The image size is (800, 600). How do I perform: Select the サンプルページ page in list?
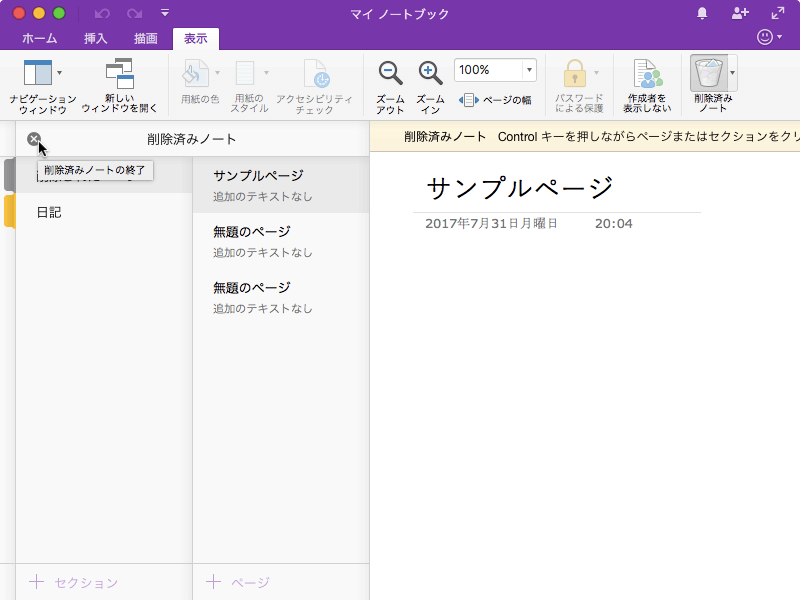pos(258,176)
